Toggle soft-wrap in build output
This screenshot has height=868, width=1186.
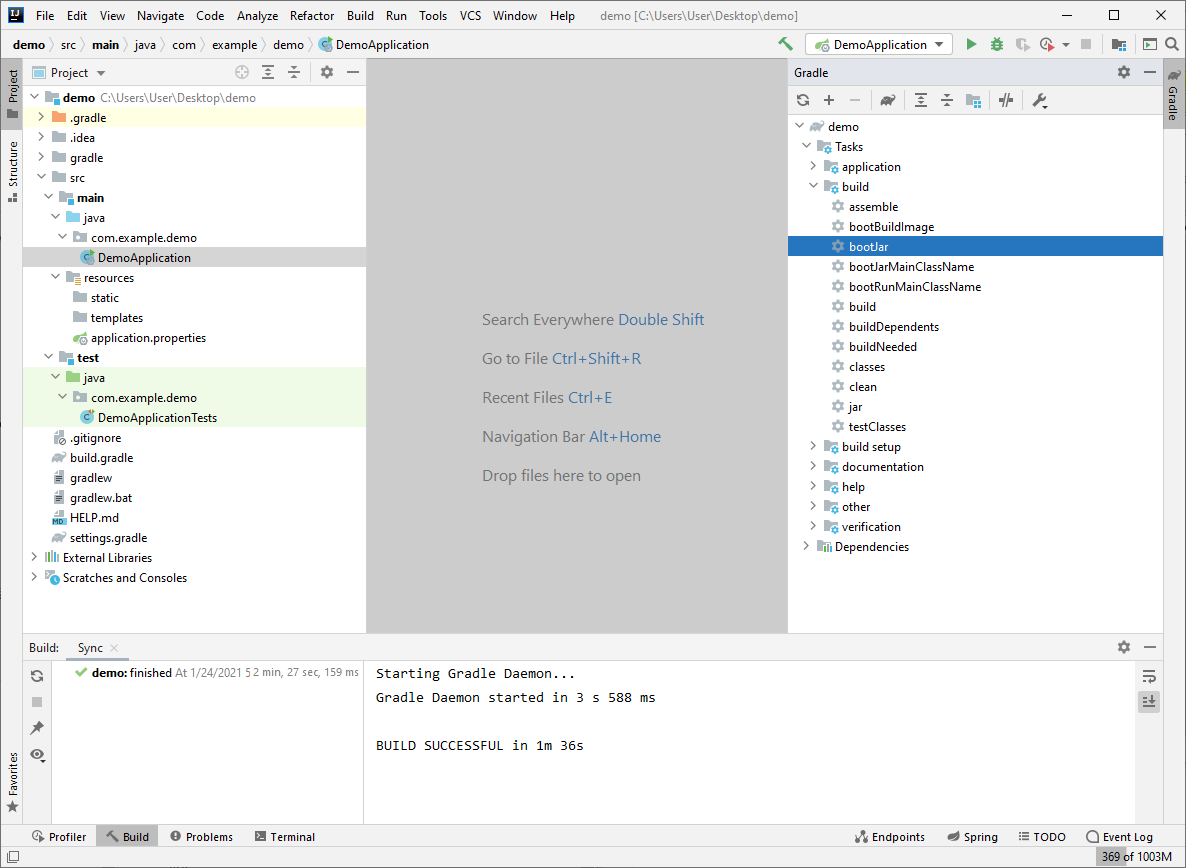(x=1149, y=676)
